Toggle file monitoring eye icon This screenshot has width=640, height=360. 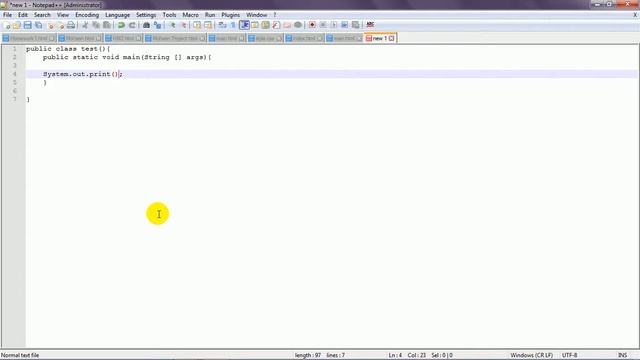pyautogui.click(x=298, y=25)
